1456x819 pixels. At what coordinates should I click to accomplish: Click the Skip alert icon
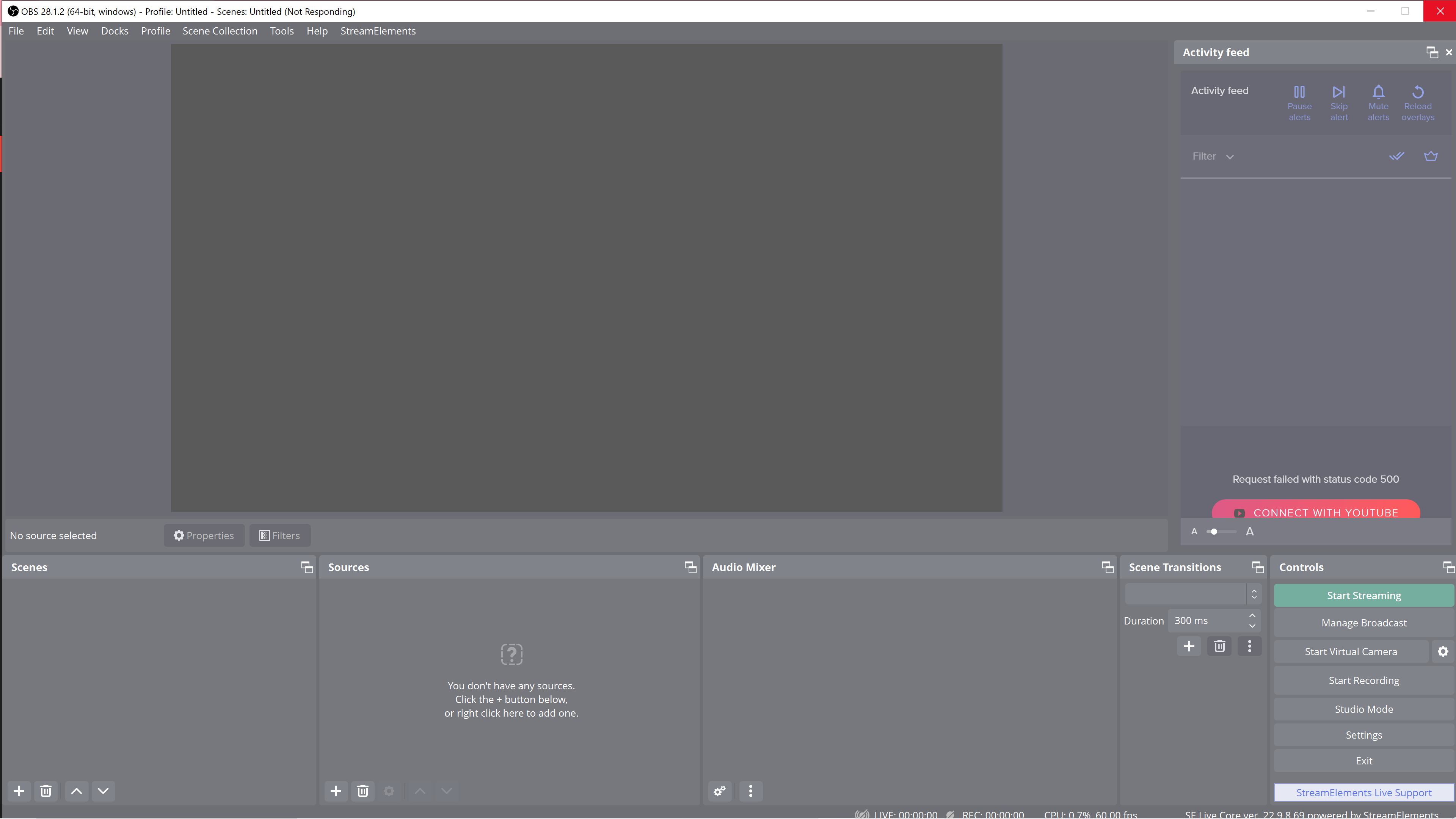[x=1338, y=92]
